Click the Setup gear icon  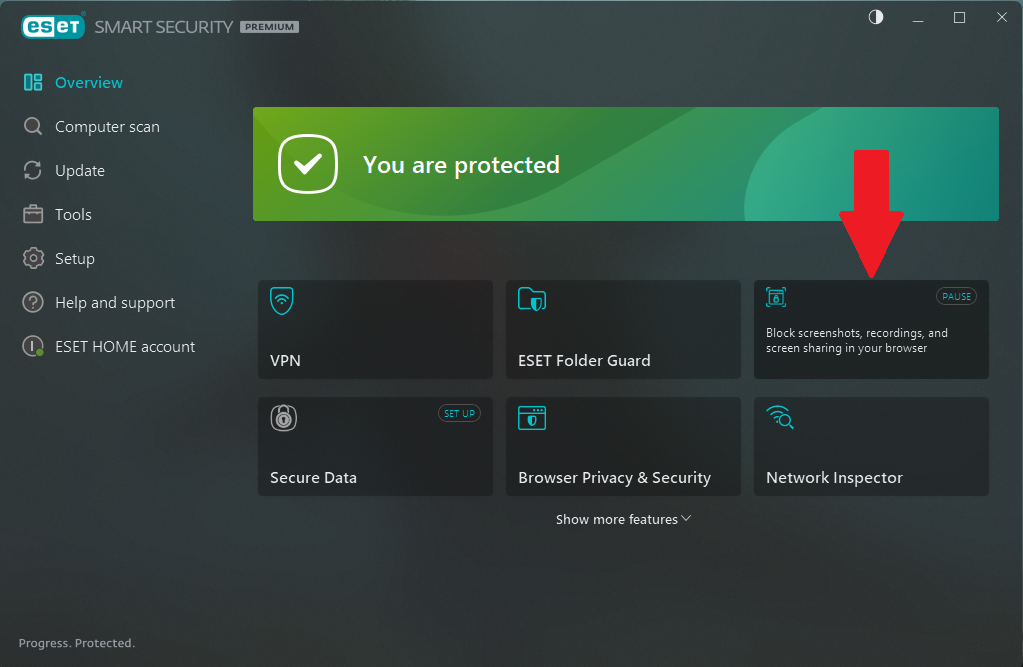point(33,258)
